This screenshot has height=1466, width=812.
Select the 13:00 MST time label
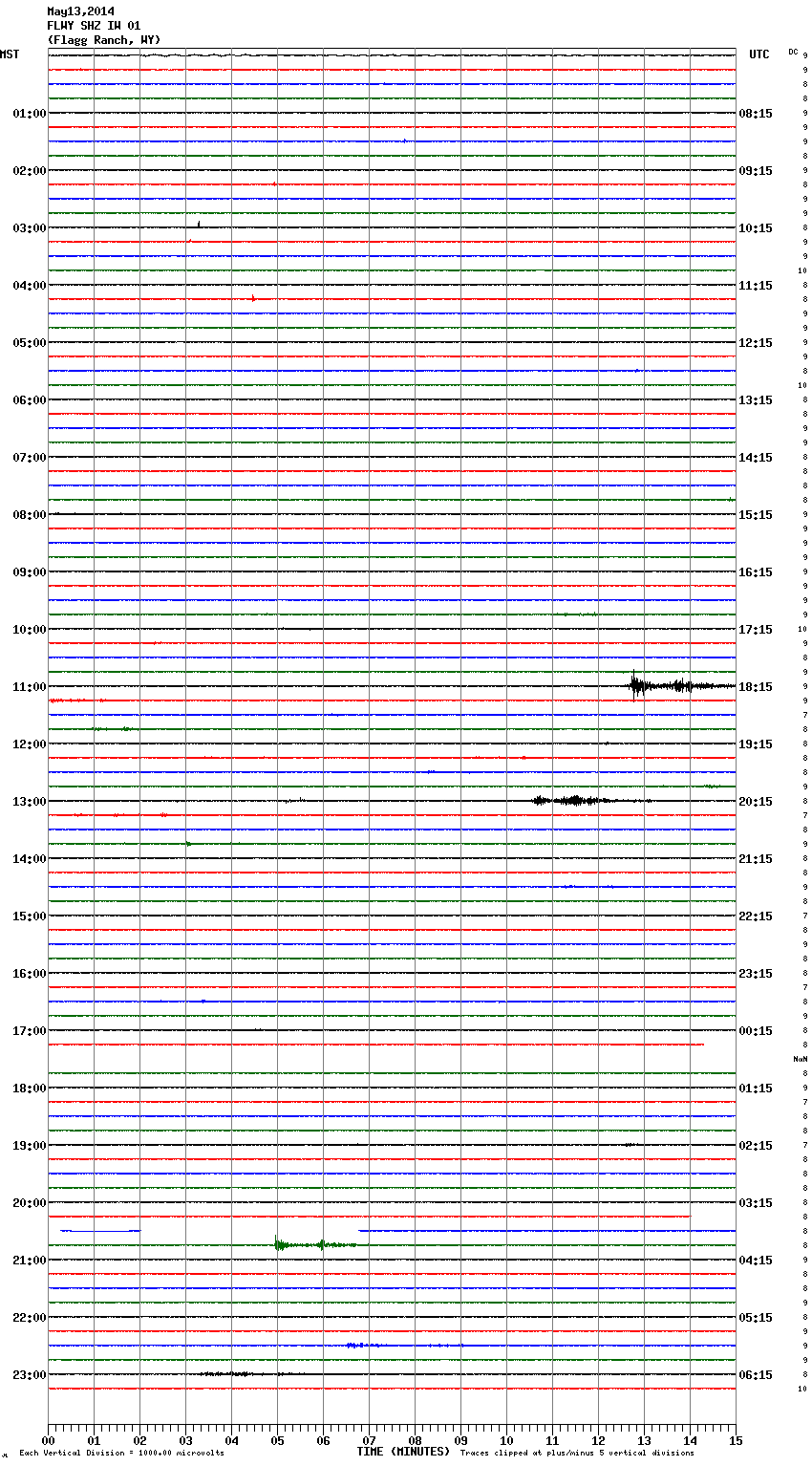pos(30,802)
